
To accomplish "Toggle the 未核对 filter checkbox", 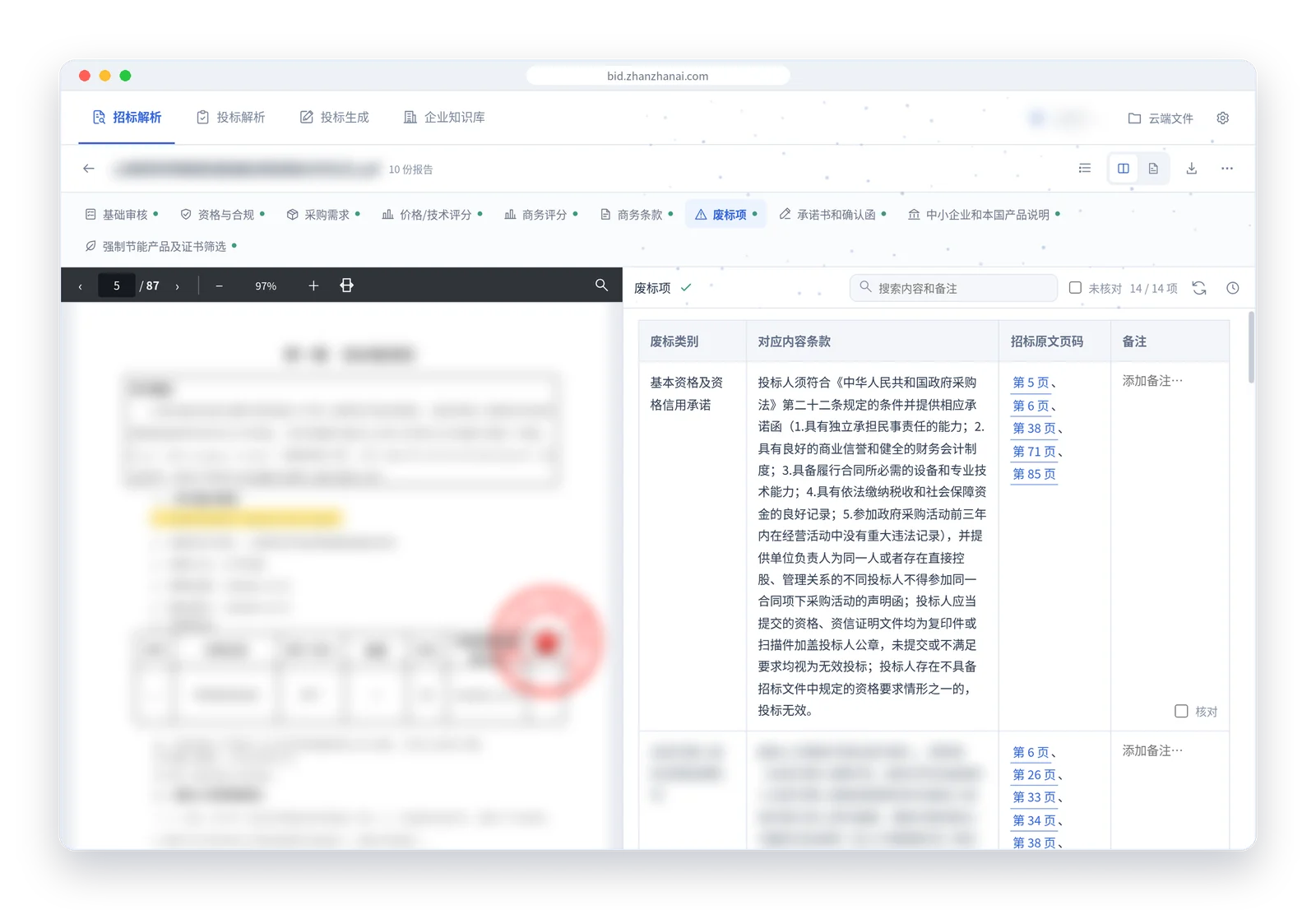I will click(x=1075, y=288).
